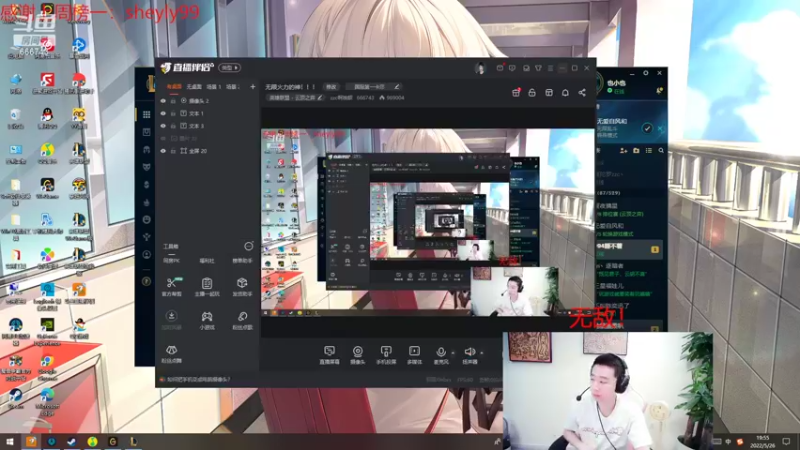Click the 修改 button beside stream title
Viewport: 800px width, 450px height.
click(x=332, y=87)
